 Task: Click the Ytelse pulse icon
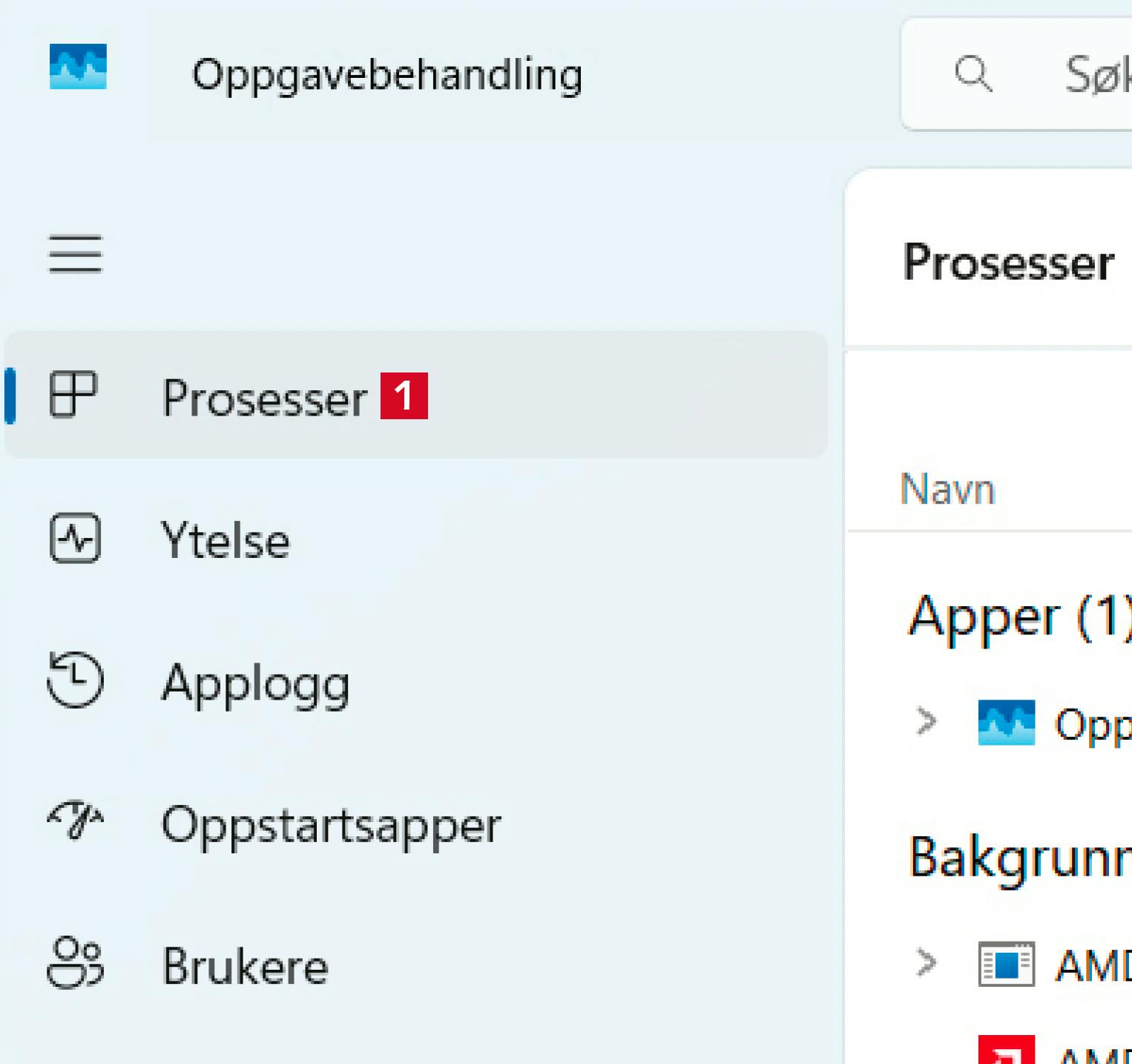pyautogui.click(x=75, y=538)
